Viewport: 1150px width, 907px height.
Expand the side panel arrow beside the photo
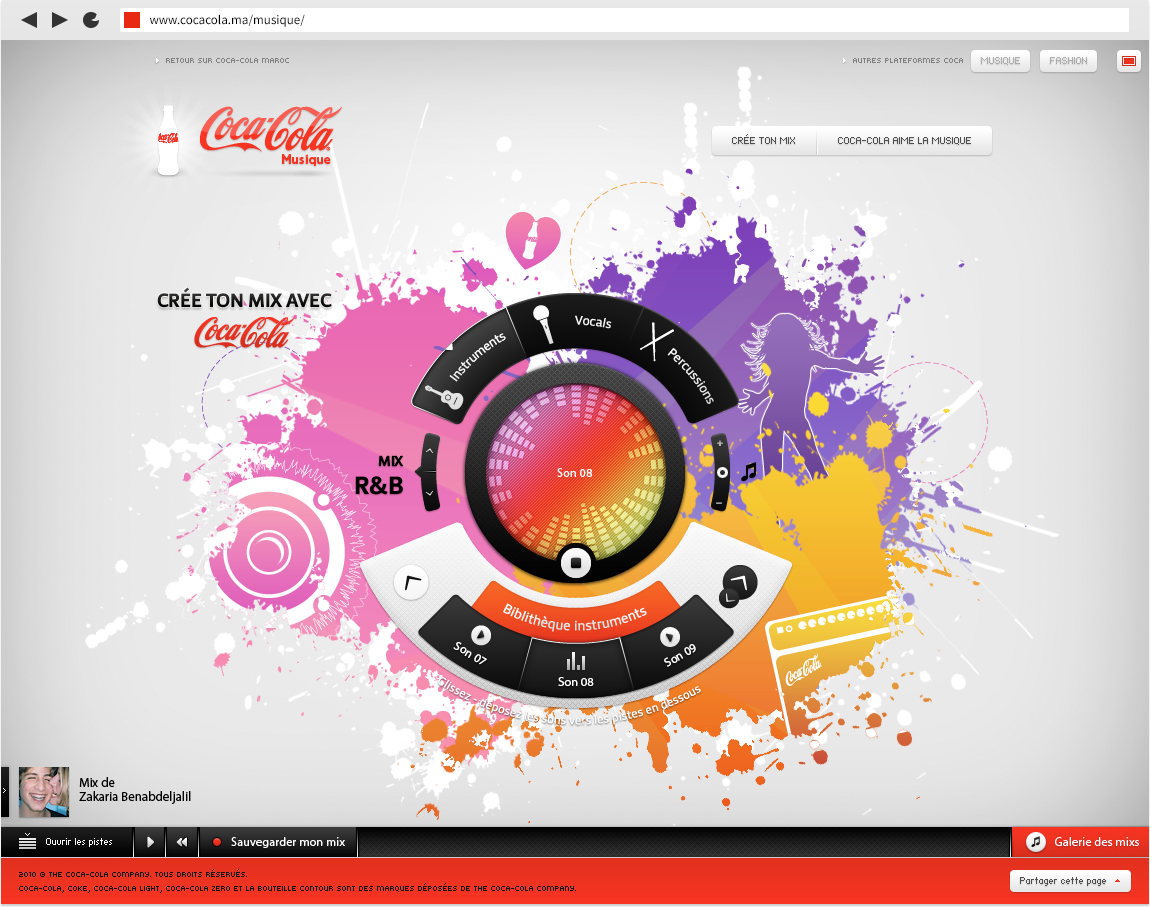[4, 791]
